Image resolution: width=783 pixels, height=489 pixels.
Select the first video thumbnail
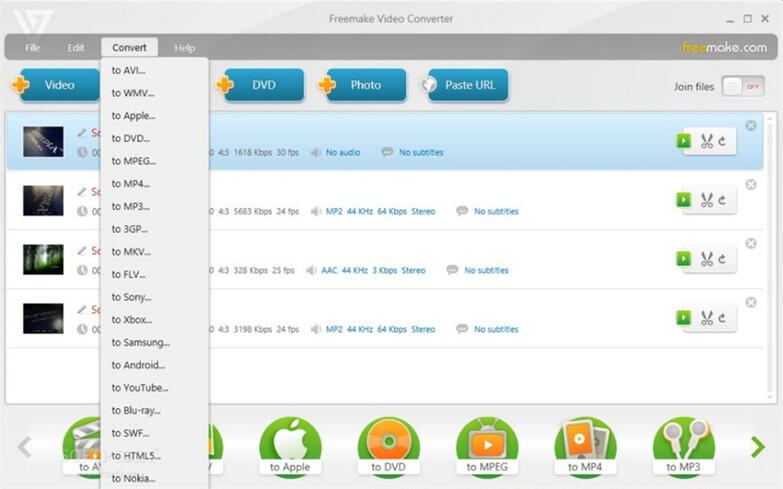pyautogui.click(x=43, y=142)
